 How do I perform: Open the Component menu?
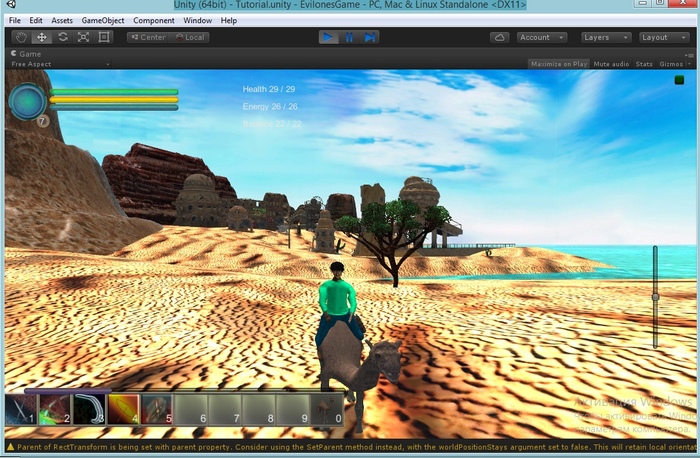[x=153, y=20]
